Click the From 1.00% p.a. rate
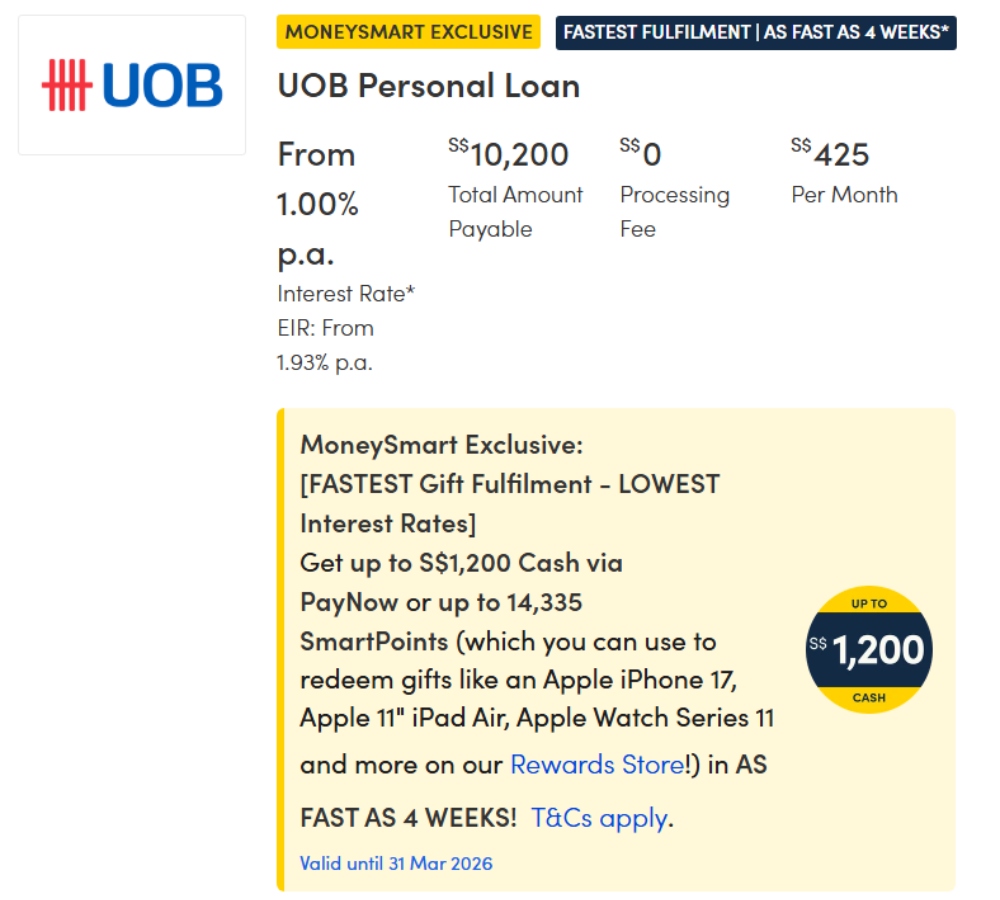Screen dimensions: 1000x900 click(317, 204)
